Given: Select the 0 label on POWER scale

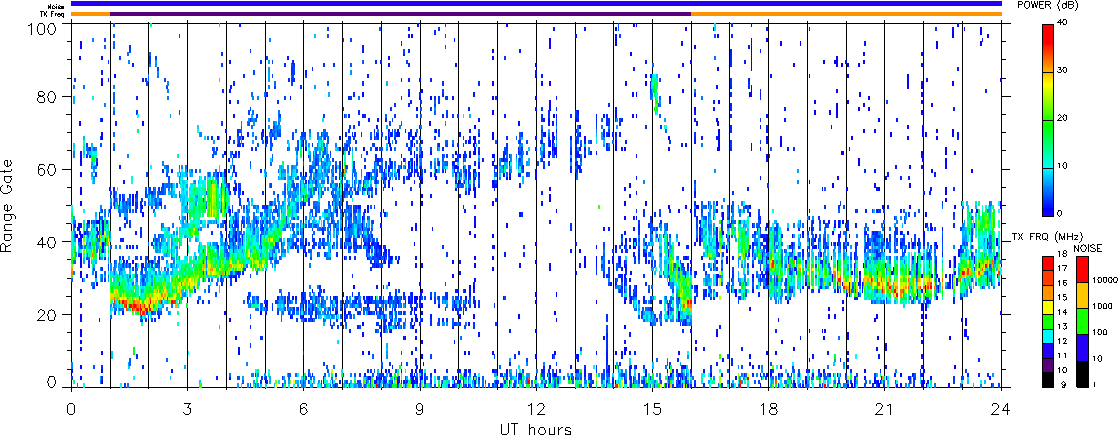Looking at the screenshot, I should pos(1062,213).
